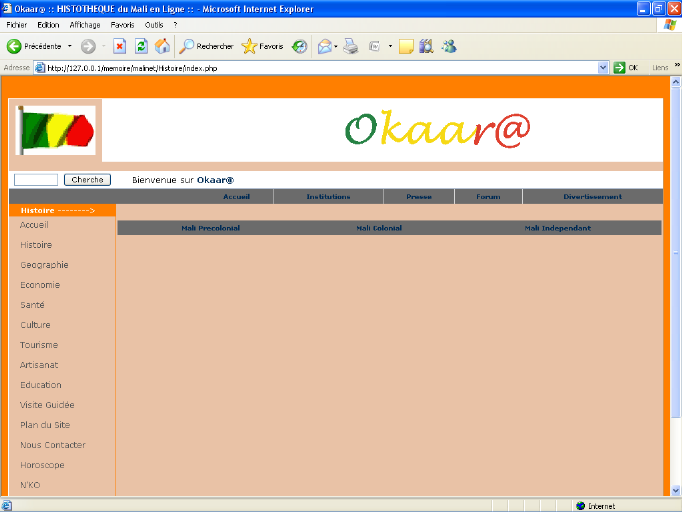Open Horoscope sidebar link
Image resolution: width=682 pixels, height=512 pixels.
pos(42,465)
